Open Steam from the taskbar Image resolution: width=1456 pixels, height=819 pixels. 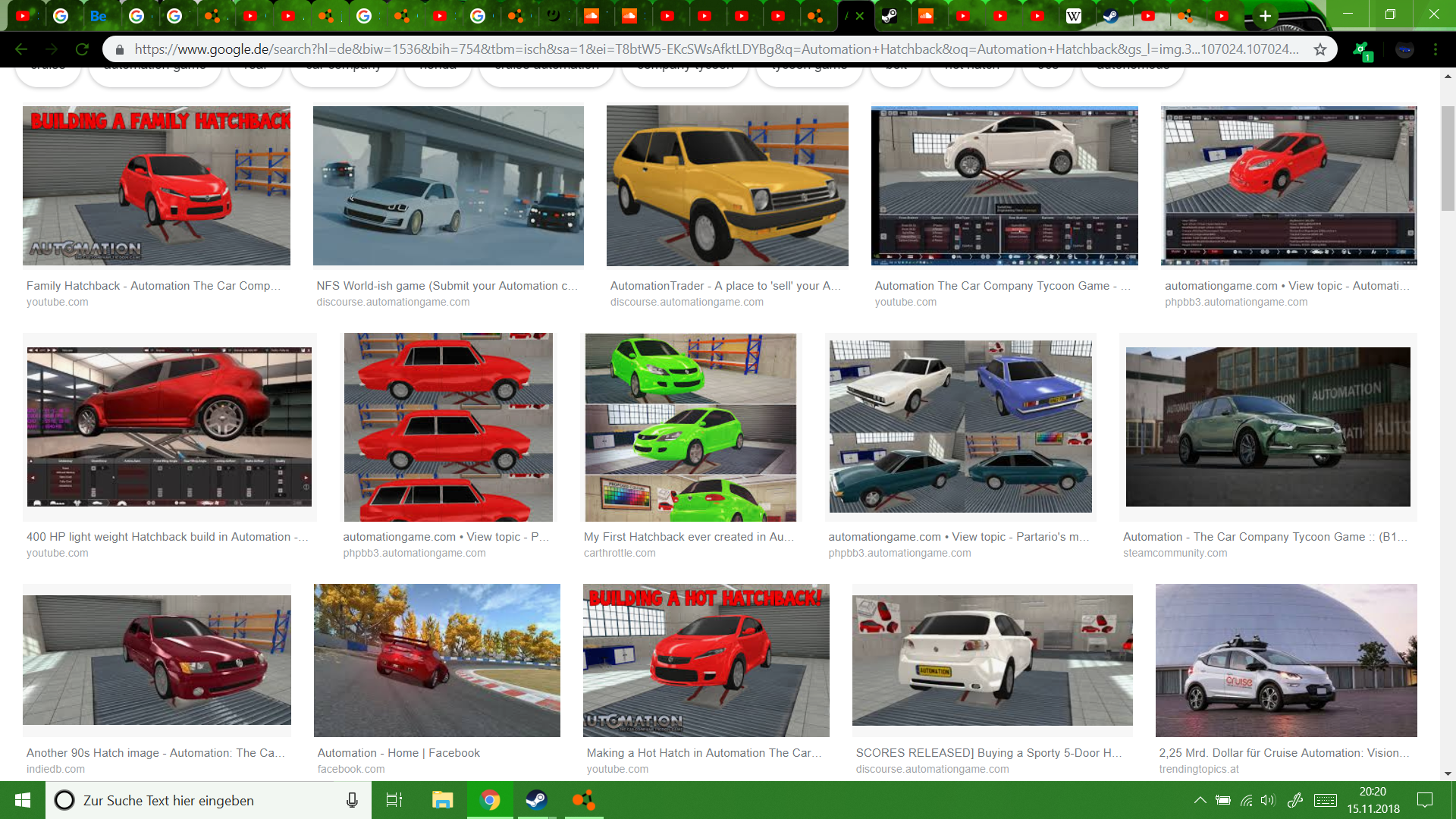(x=536, y=800)
